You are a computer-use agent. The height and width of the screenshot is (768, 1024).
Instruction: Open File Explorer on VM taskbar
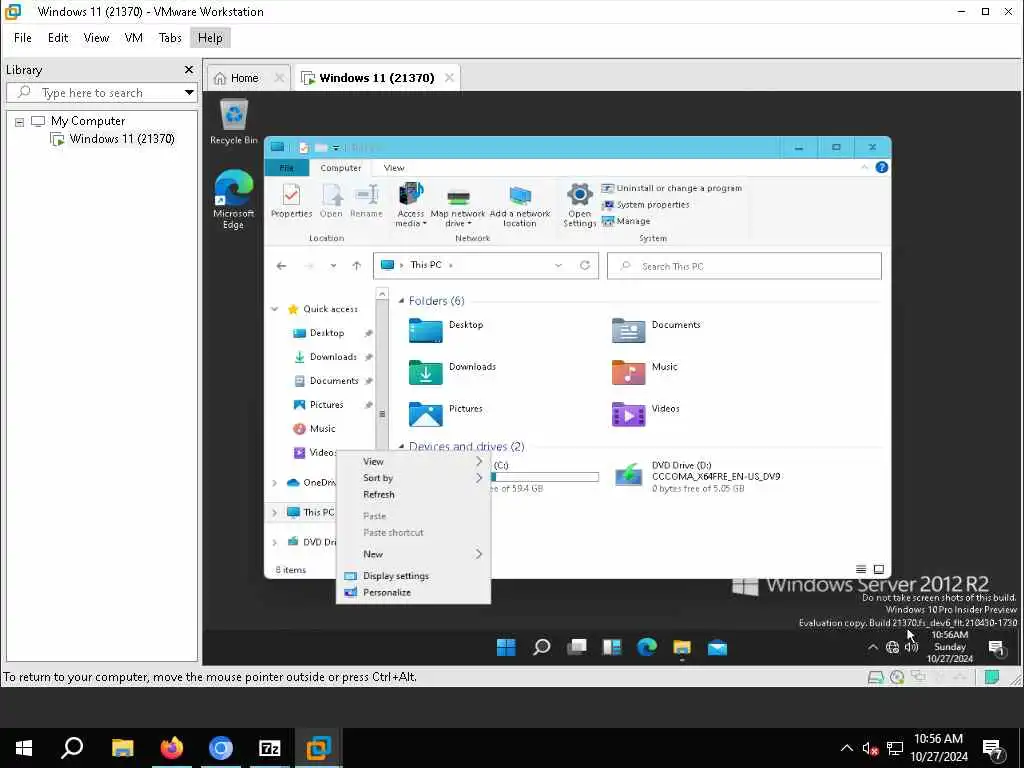(682, 647)
